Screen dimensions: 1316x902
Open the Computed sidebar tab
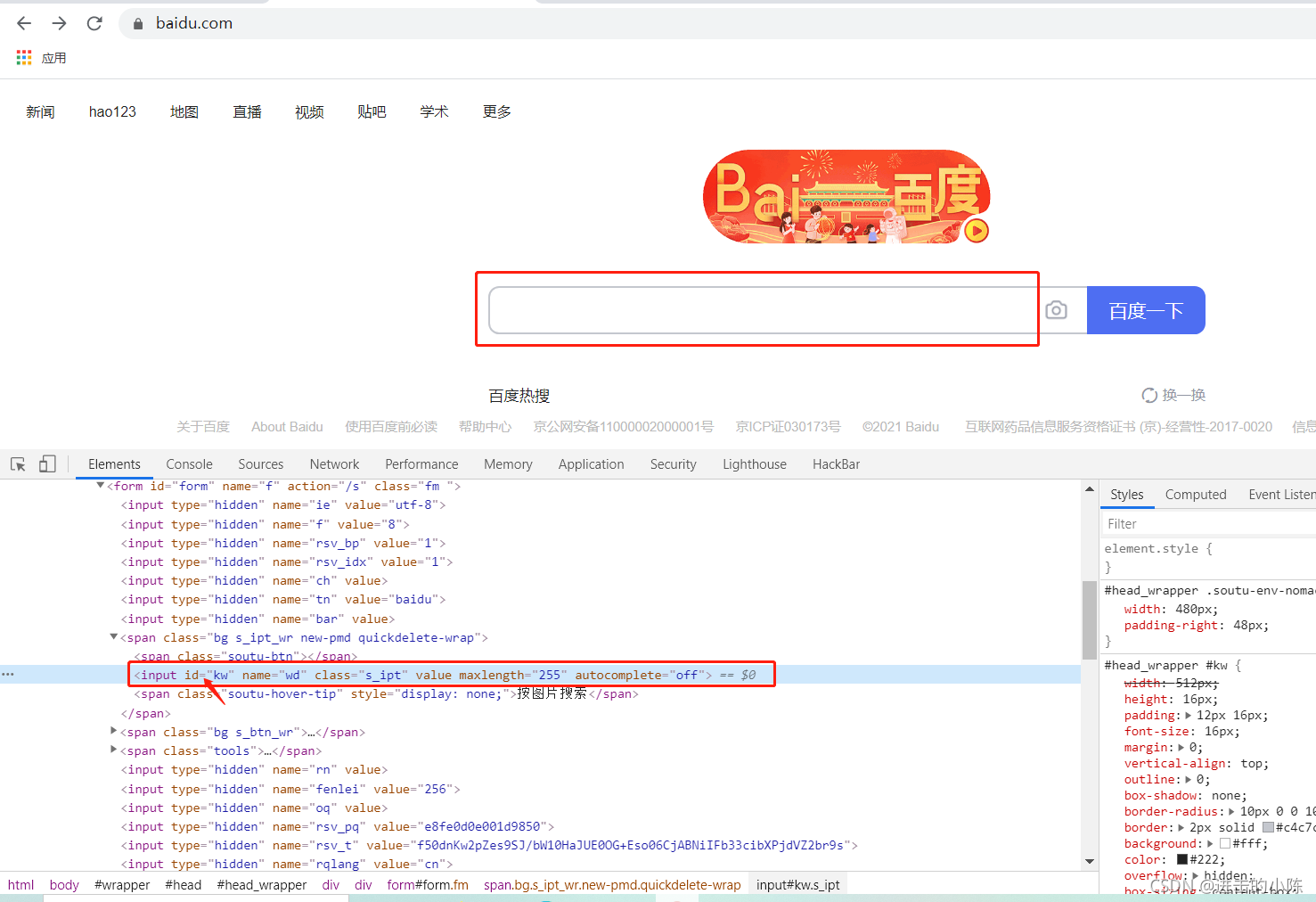click(1196, 495)
